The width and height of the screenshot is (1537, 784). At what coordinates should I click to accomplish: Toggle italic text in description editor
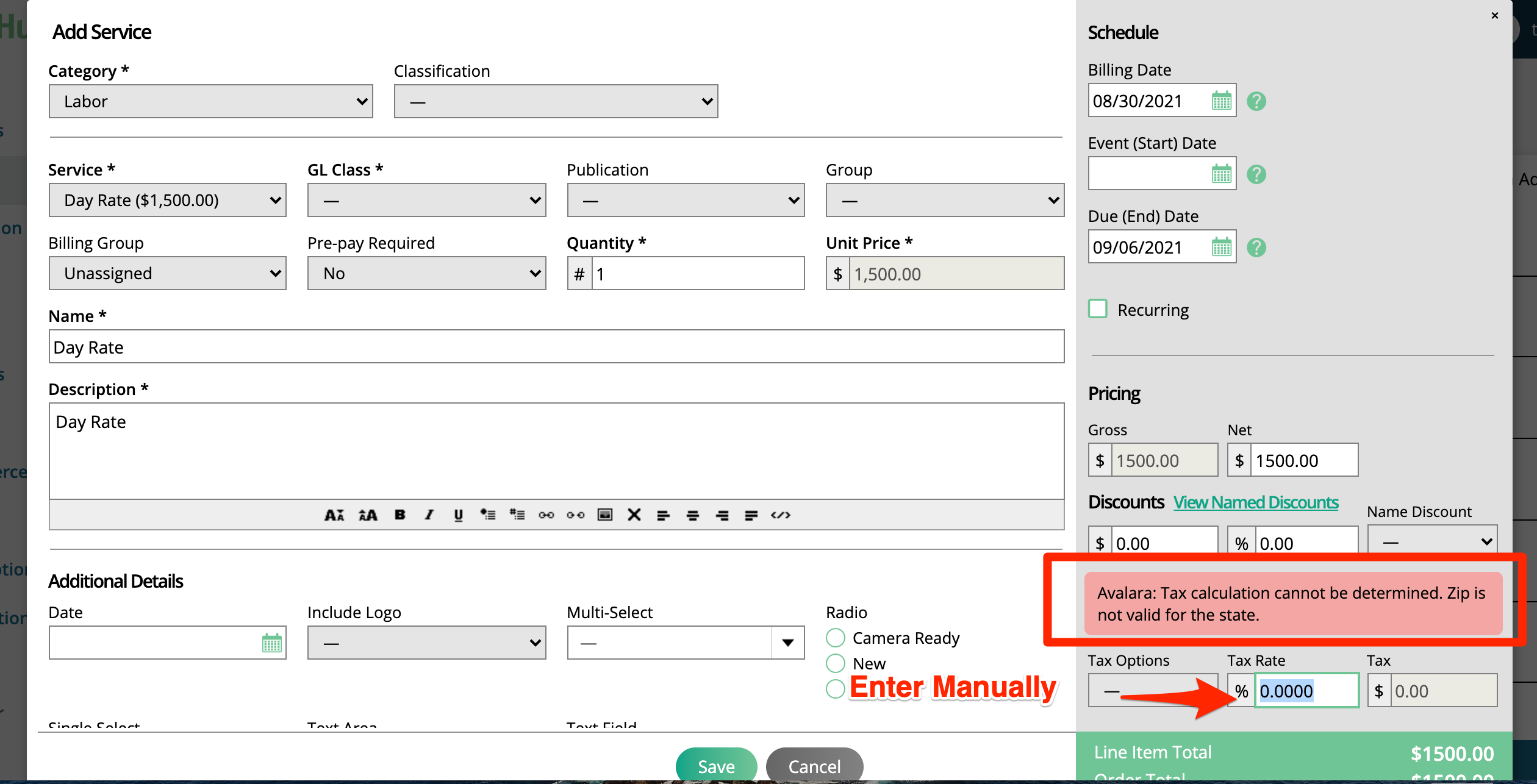coord(429,515)
